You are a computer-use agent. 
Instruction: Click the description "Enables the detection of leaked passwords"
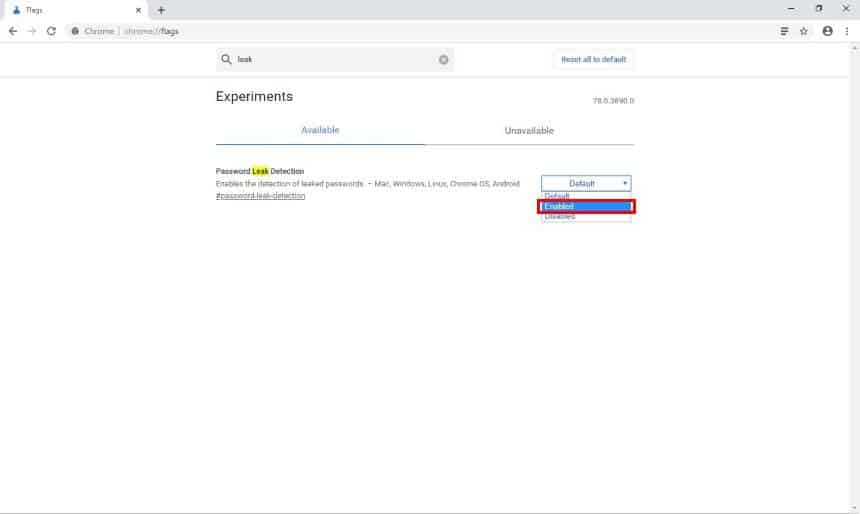290,184
